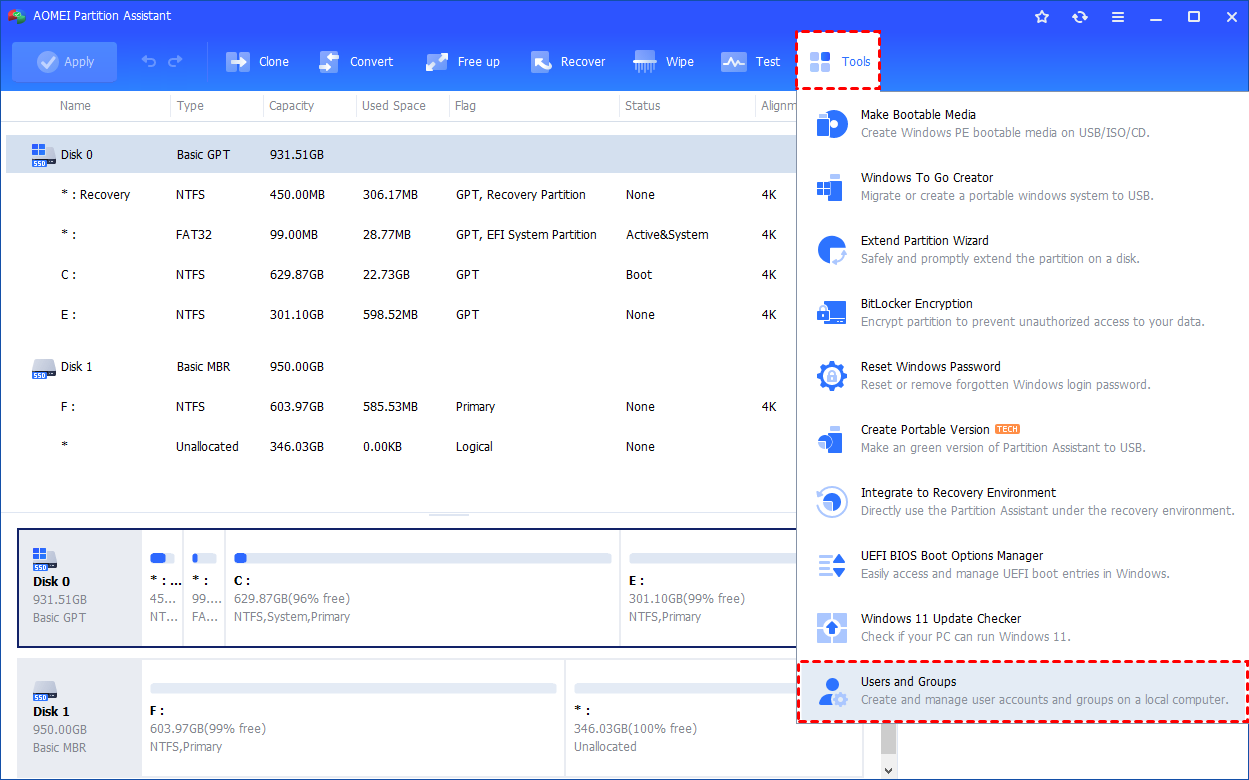Click the Make Bootable Media icon

click(831, 123)
